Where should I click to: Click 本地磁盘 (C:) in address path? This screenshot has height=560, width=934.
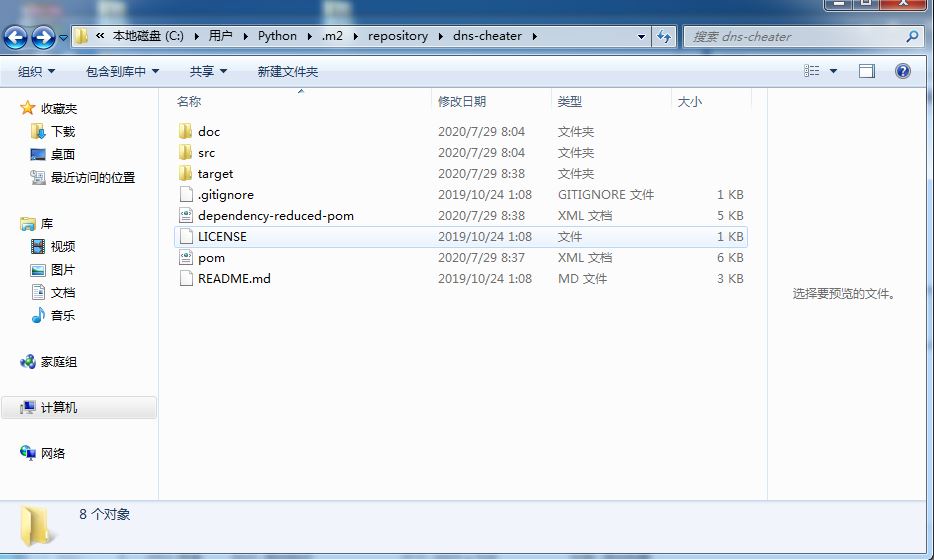point(148,36)
